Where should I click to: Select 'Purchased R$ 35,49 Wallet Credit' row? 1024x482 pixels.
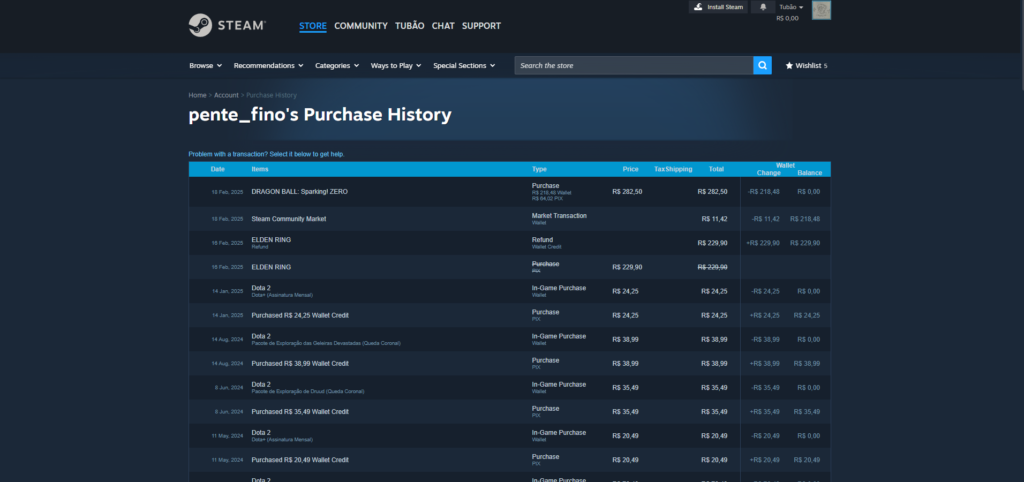(509, 412)
